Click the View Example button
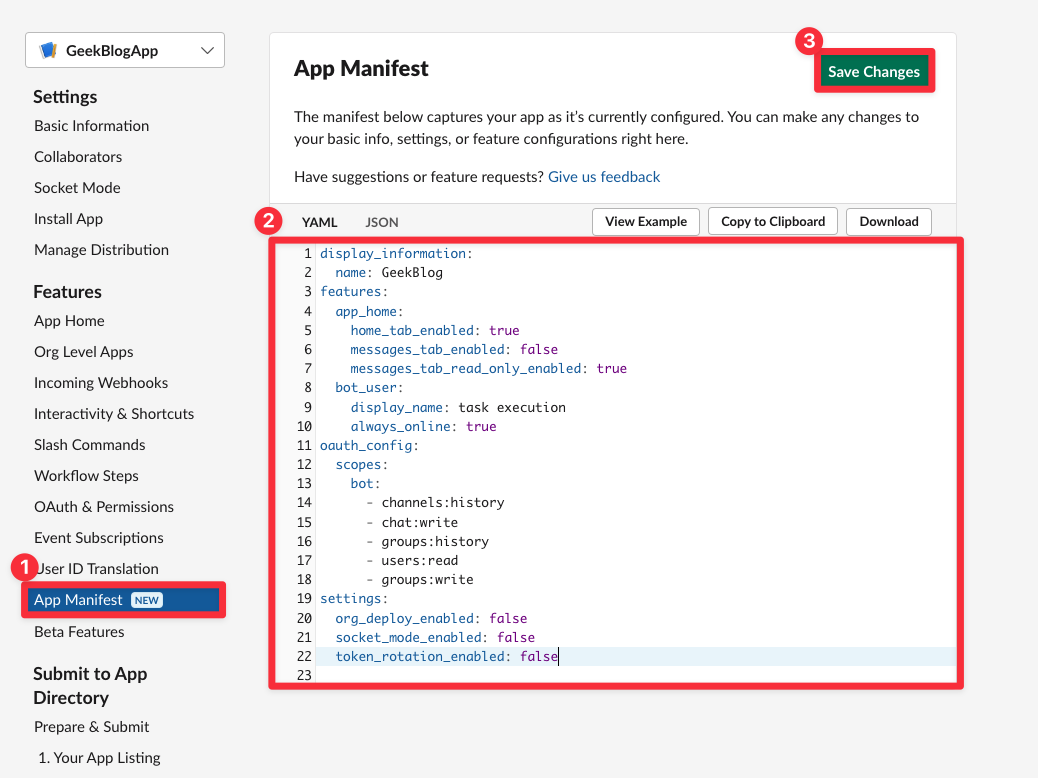 [x=645, y=222]
